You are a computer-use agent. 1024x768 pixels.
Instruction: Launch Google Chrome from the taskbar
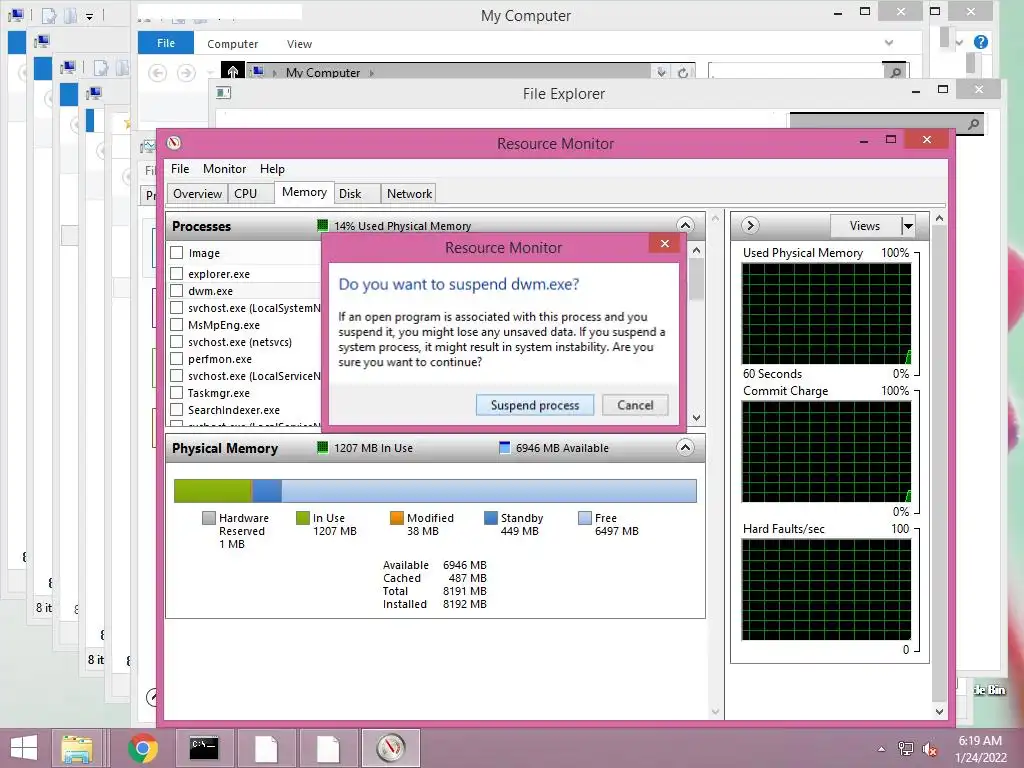pos(142,748)
